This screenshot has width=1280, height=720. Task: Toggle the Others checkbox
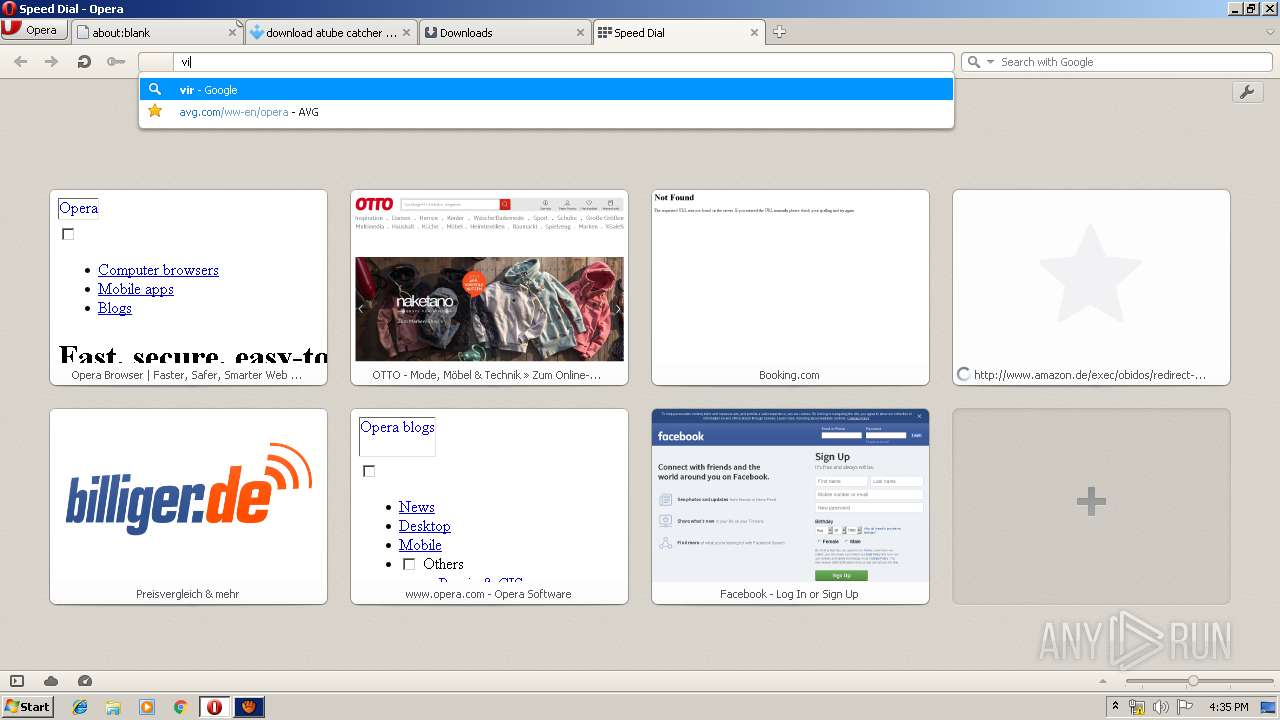click(409, 564)
